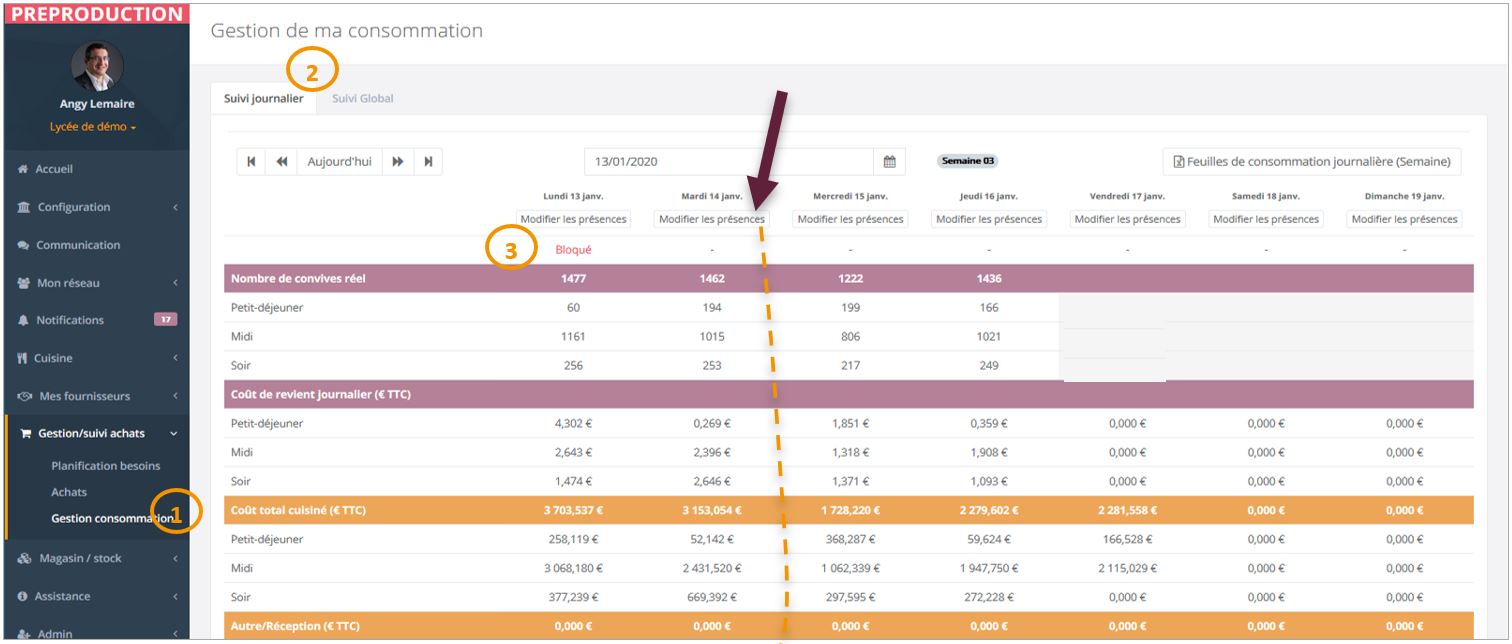
Task: Click the Admin users icon
Action: [x=24, y=633]
